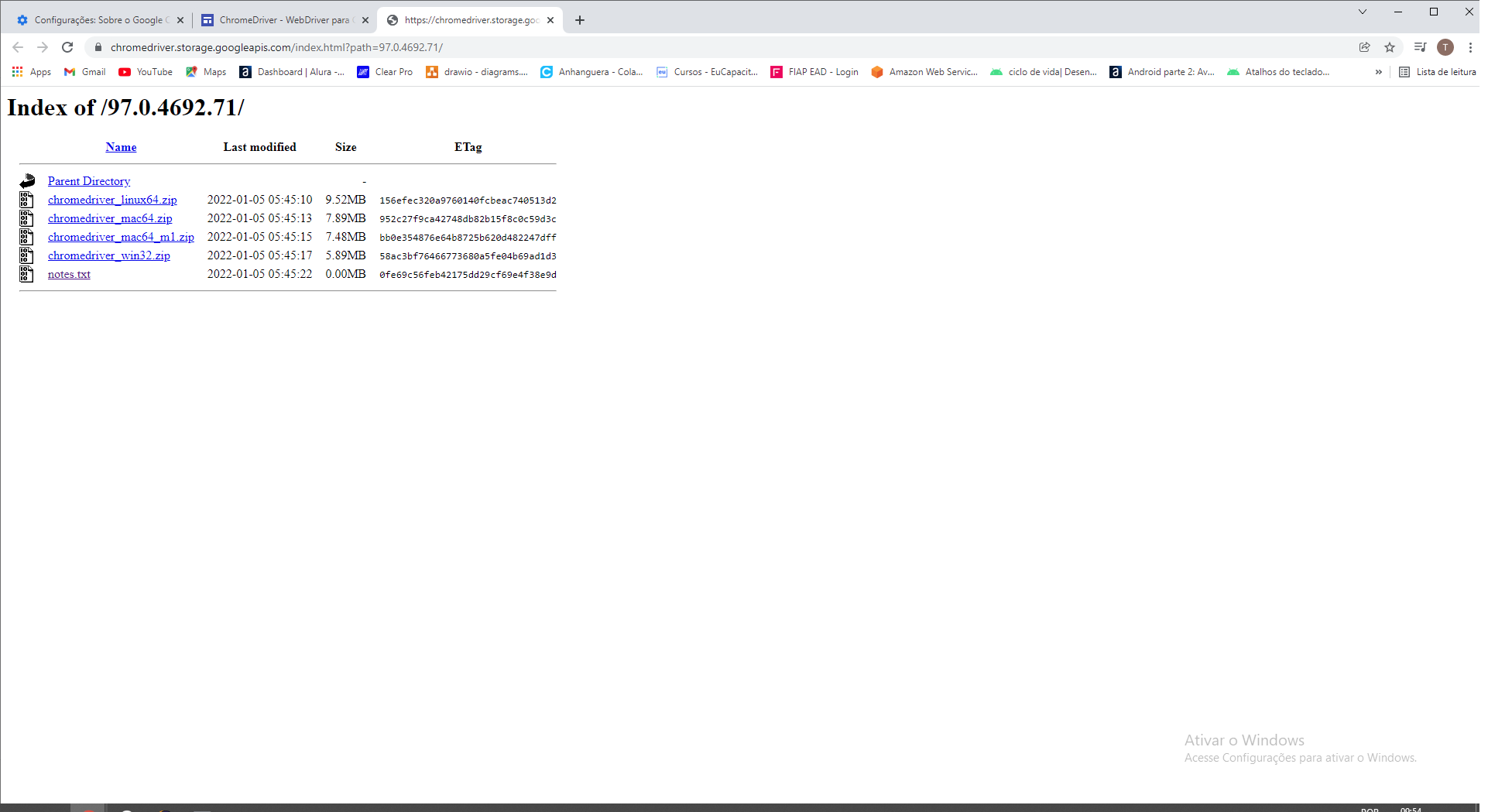The width and height of the screenshot is (1488, 812).
Task: Close the ChromeDriver WebDriver tab
Action: pos(365,20)
